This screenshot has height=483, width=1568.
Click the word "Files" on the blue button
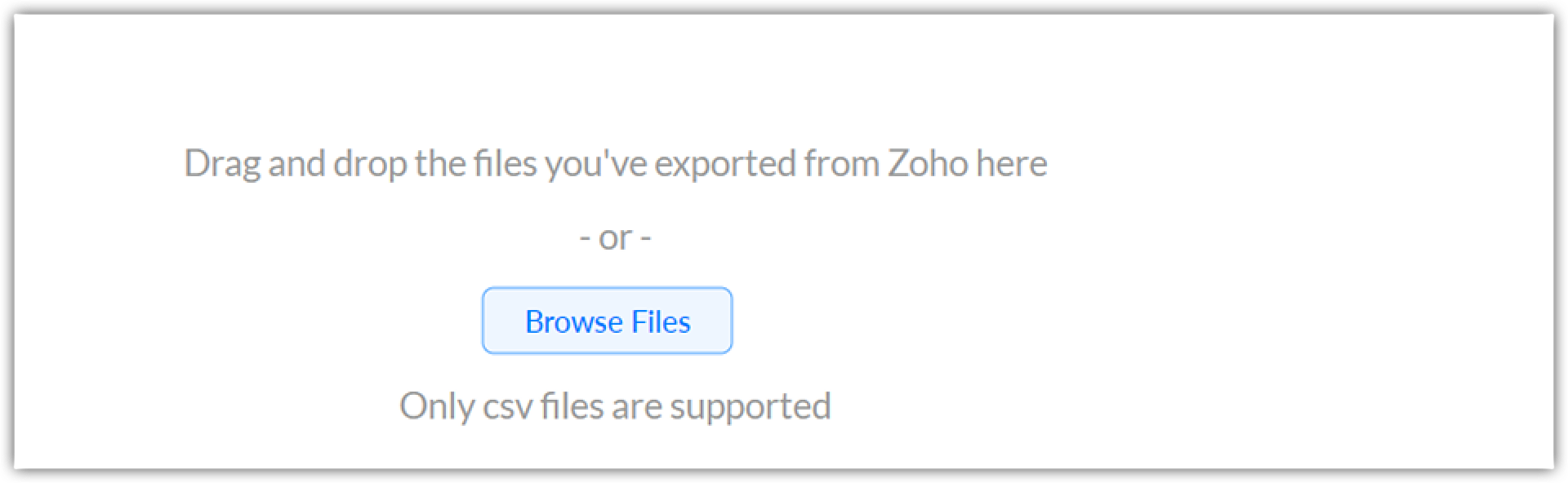pos(661,322)
